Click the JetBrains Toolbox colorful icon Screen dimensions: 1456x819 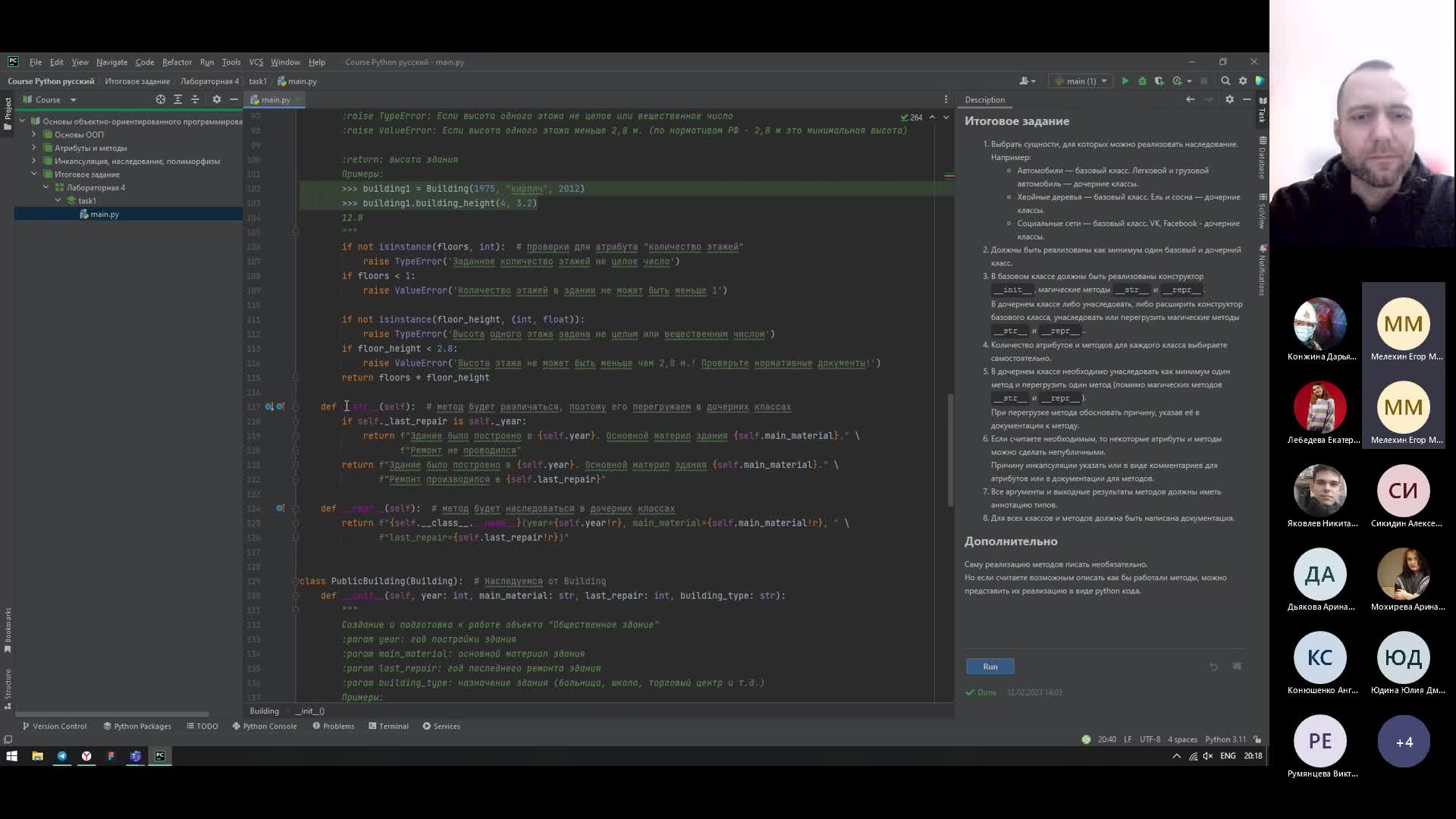[1260, 81]
